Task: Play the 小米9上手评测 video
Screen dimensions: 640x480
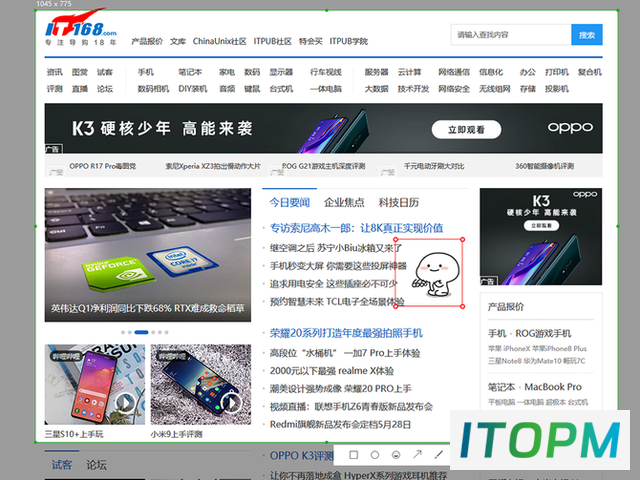Action: pyautogui.click(x=231, y=403)
